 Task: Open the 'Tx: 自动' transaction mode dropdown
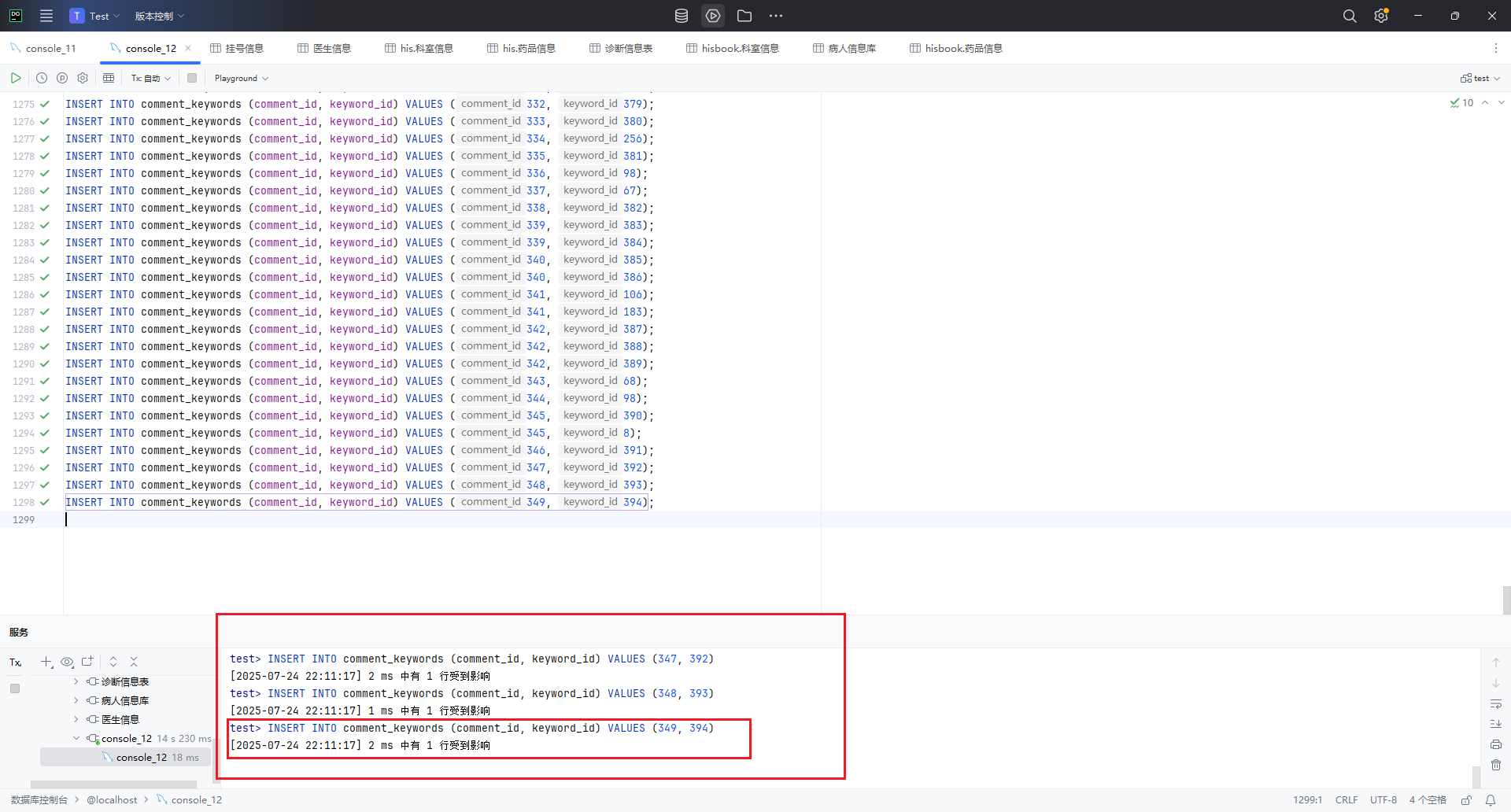pyautogui.click(x=150, y=78)
